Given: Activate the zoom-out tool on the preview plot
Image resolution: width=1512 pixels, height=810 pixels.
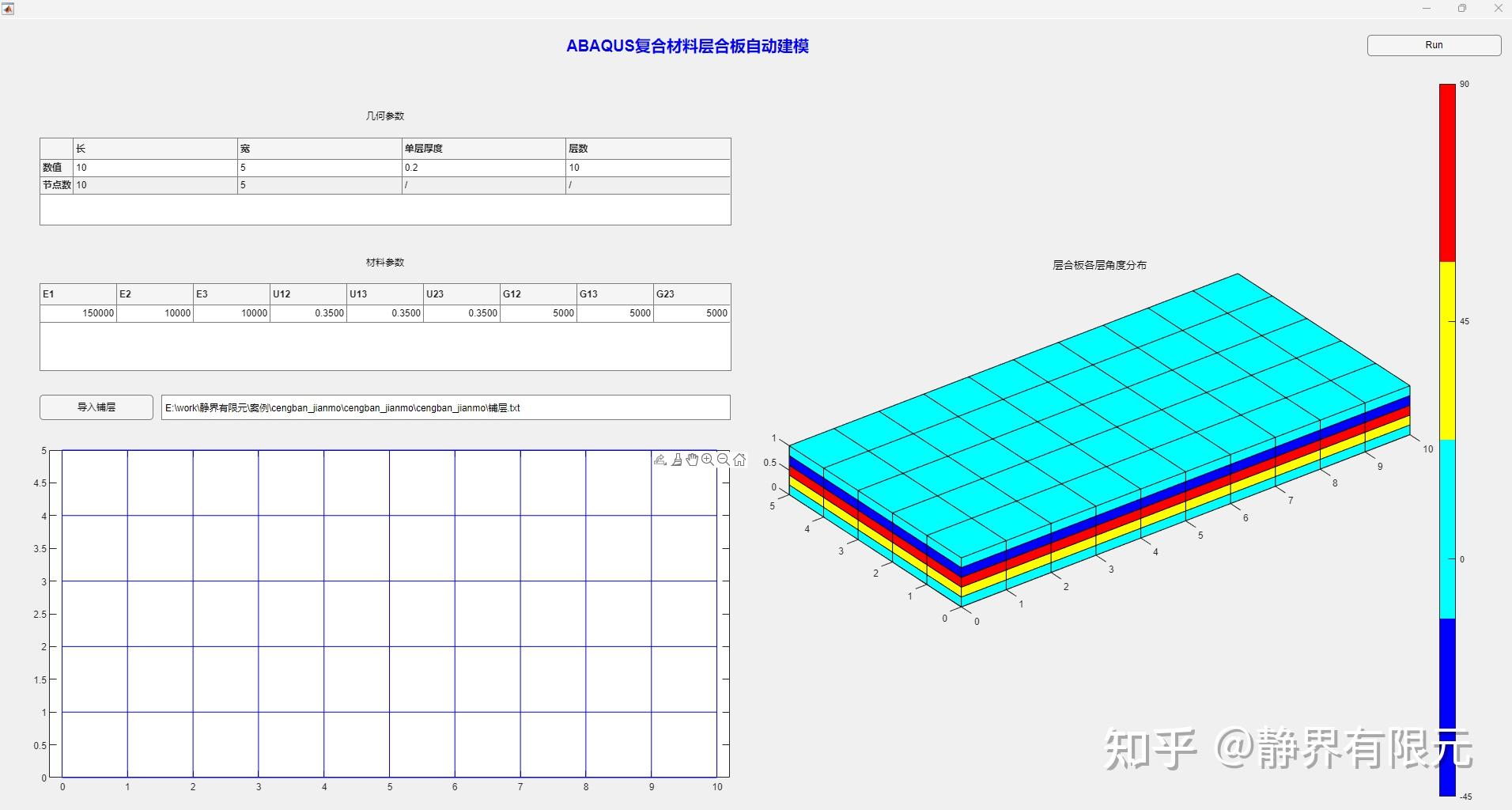Looking at the screenshot, I should (x=722, y=460).
